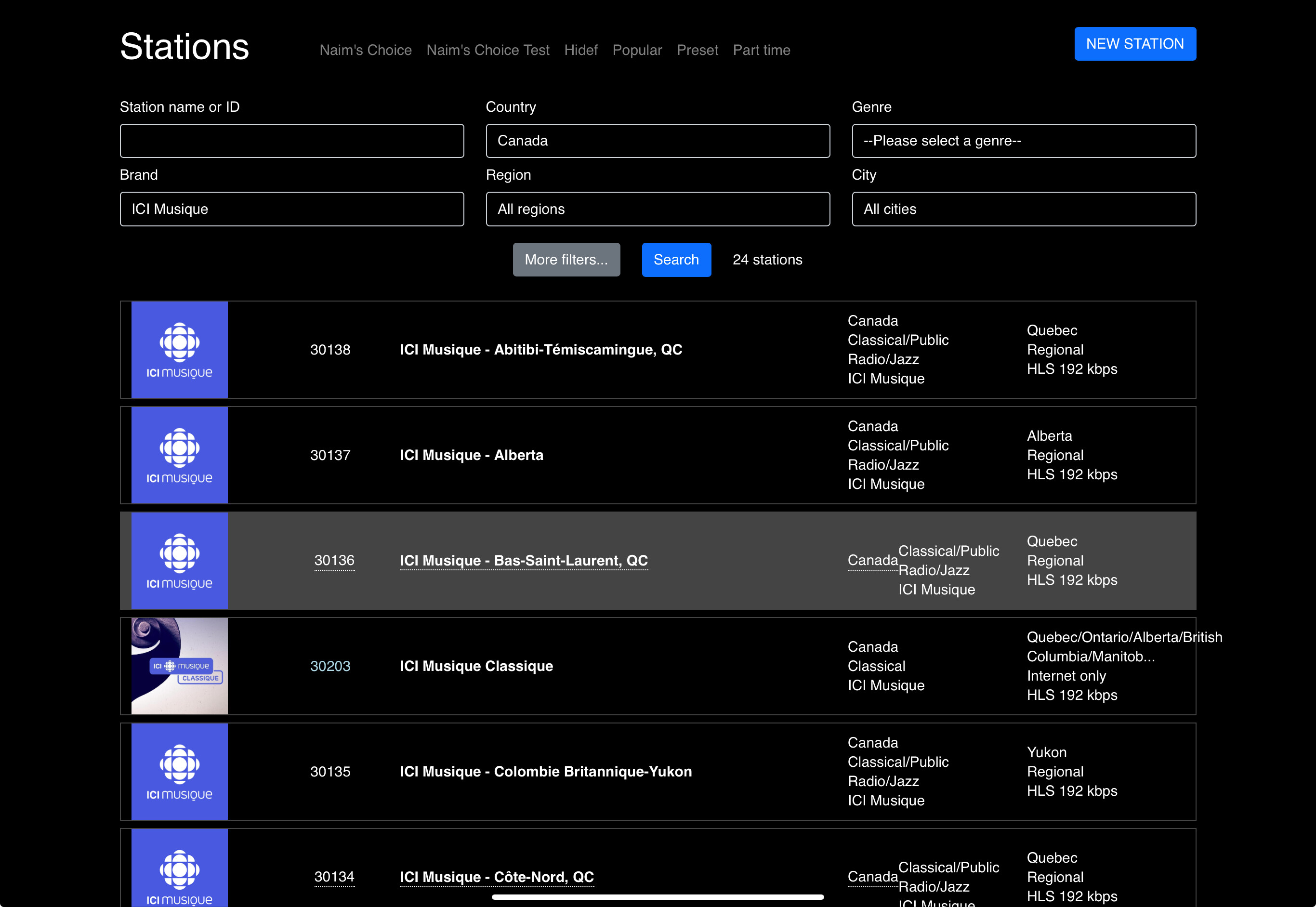Switch to the Popular tab
Screen dimensions: 1316x907
tap(637, 50)
